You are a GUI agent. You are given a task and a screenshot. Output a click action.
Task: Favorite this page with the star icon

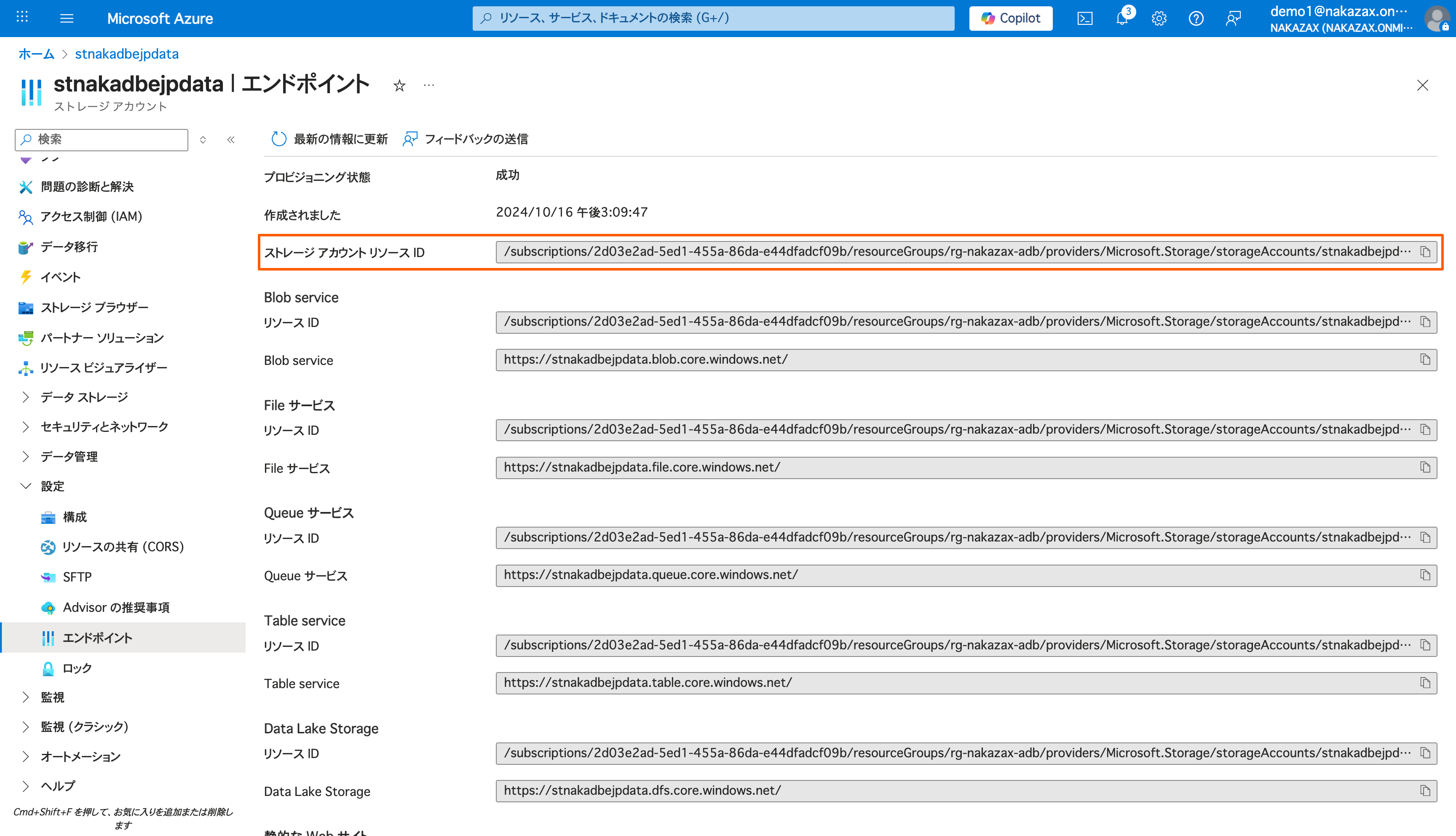[399, 86]
